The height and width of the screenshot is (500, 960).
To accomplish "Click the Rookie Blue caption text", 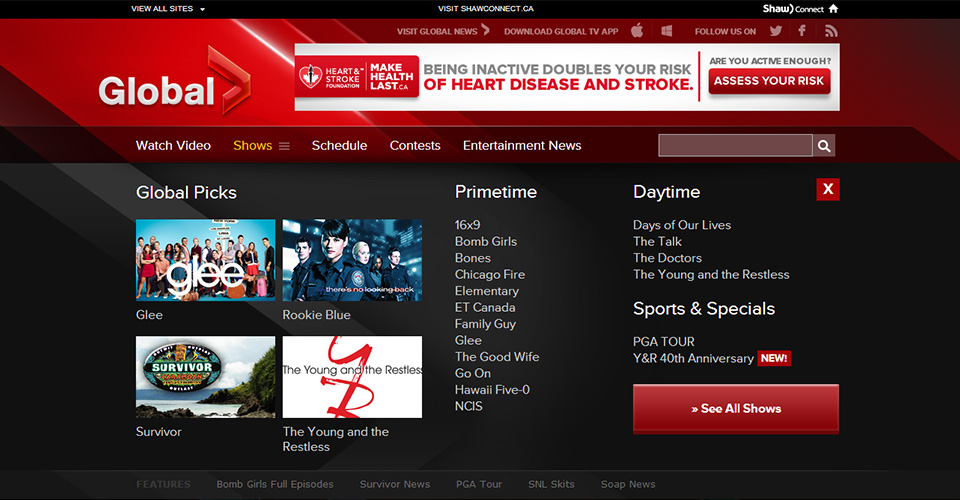I will 317,315.
